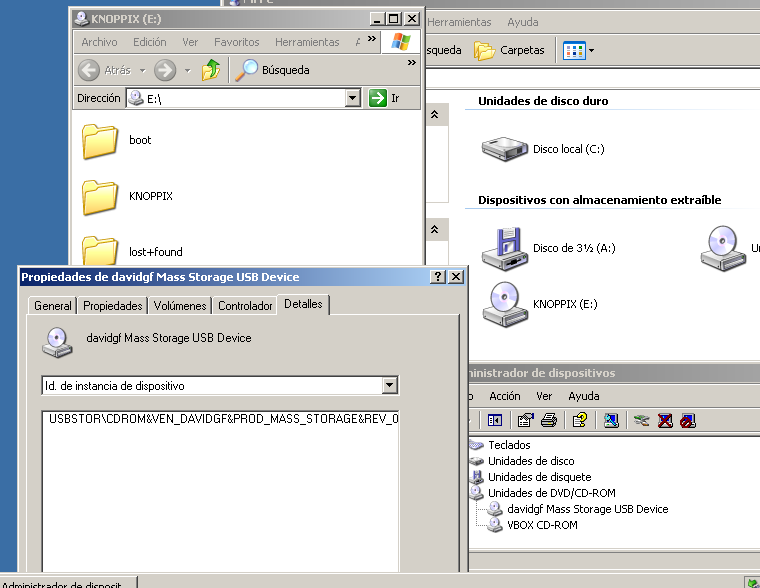This screenshot has height=588, width=760.
Task: Click the Dirección address field showing E:\
Action: [237, 98]
